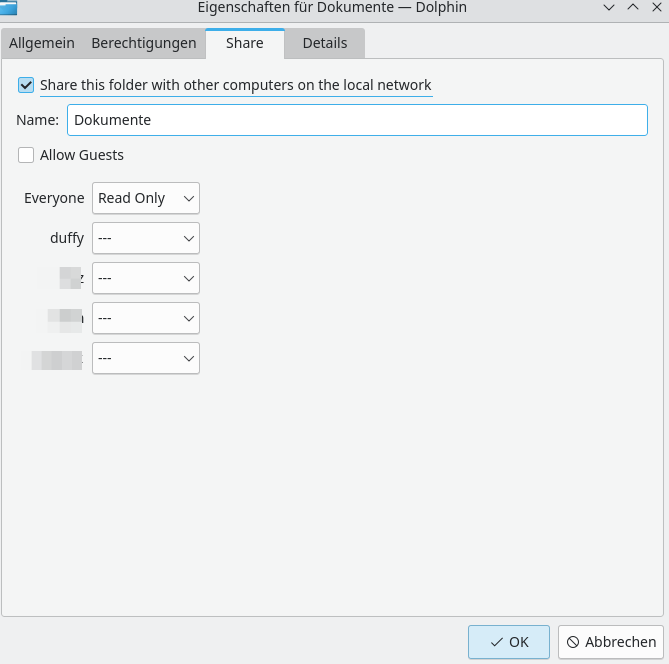
Task: Click the Dolphin folder icon in title bar
Action: [x=9, y=7]
